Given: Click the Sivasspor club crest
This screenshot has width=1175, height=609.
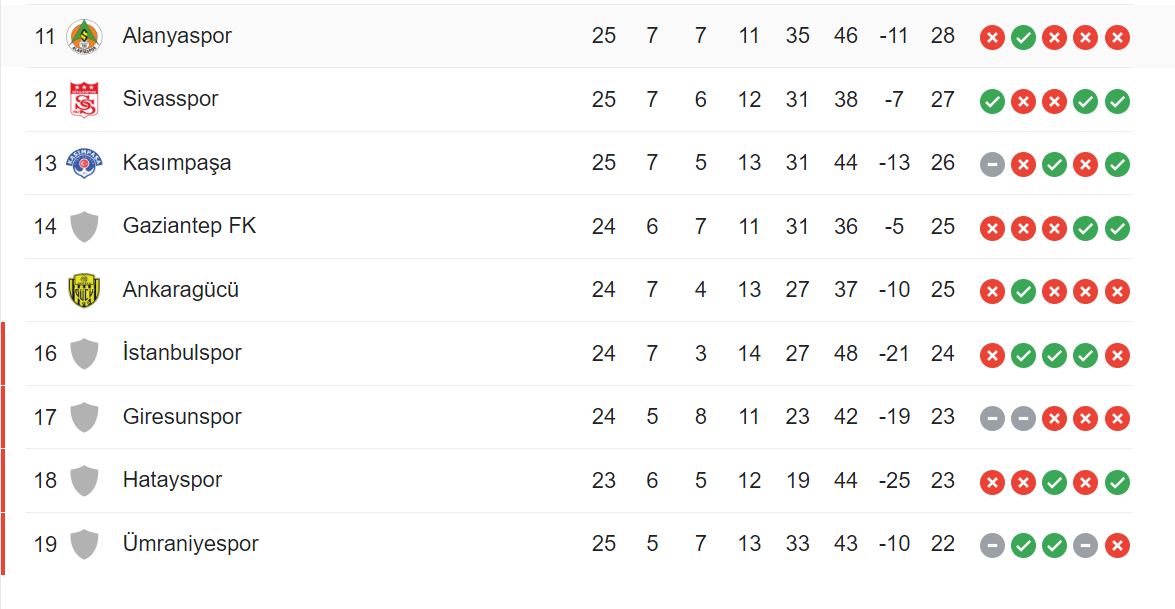Looking at the screenshot, I should pyautogui.click(x=84, y=100).
